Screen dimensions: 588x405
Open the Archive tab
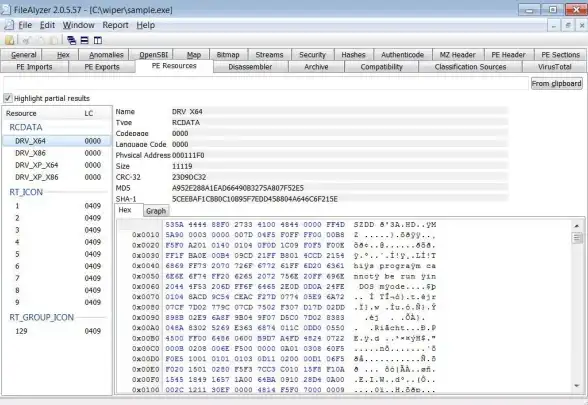click(x=316, y=67)
